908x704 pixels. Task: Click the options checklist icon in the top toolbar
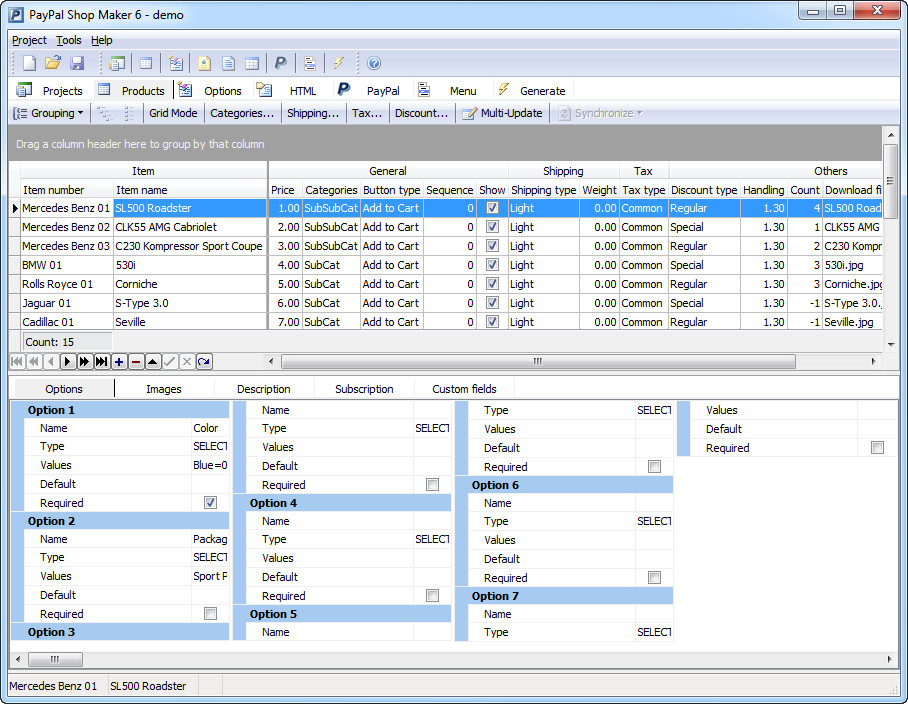[x=175, y=63]
